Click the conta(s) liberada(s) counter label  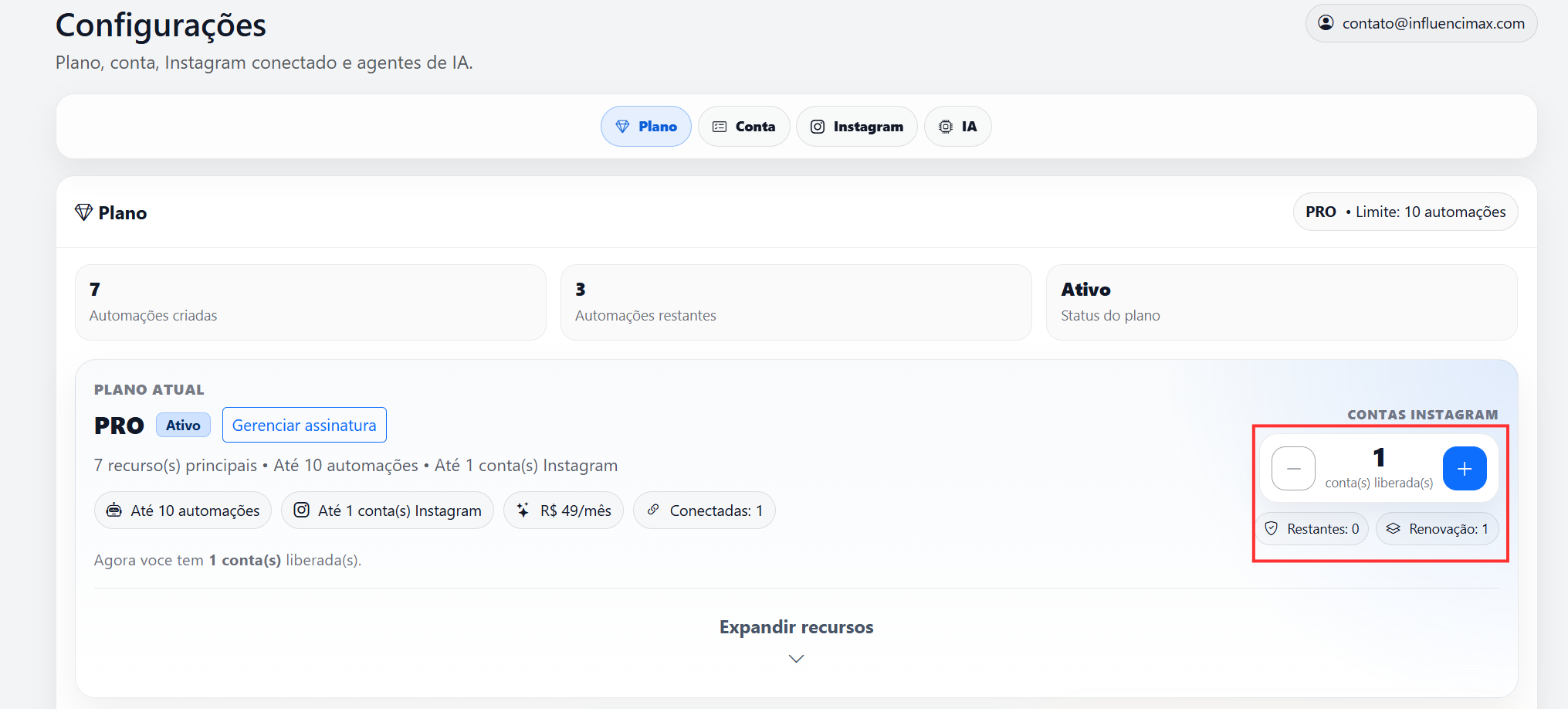pos(1379,483)
